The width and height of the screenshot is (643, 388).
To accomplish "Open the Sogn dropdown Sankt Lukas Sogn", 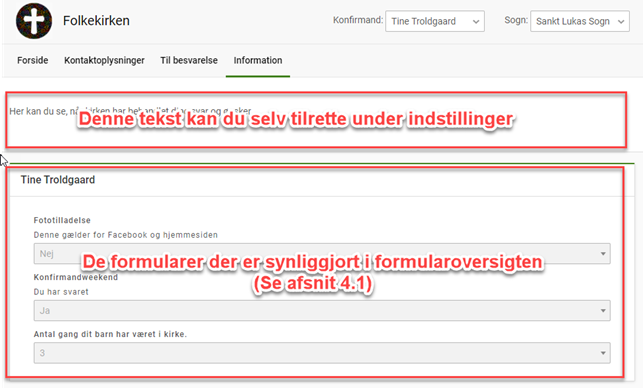I will [580, 21].
